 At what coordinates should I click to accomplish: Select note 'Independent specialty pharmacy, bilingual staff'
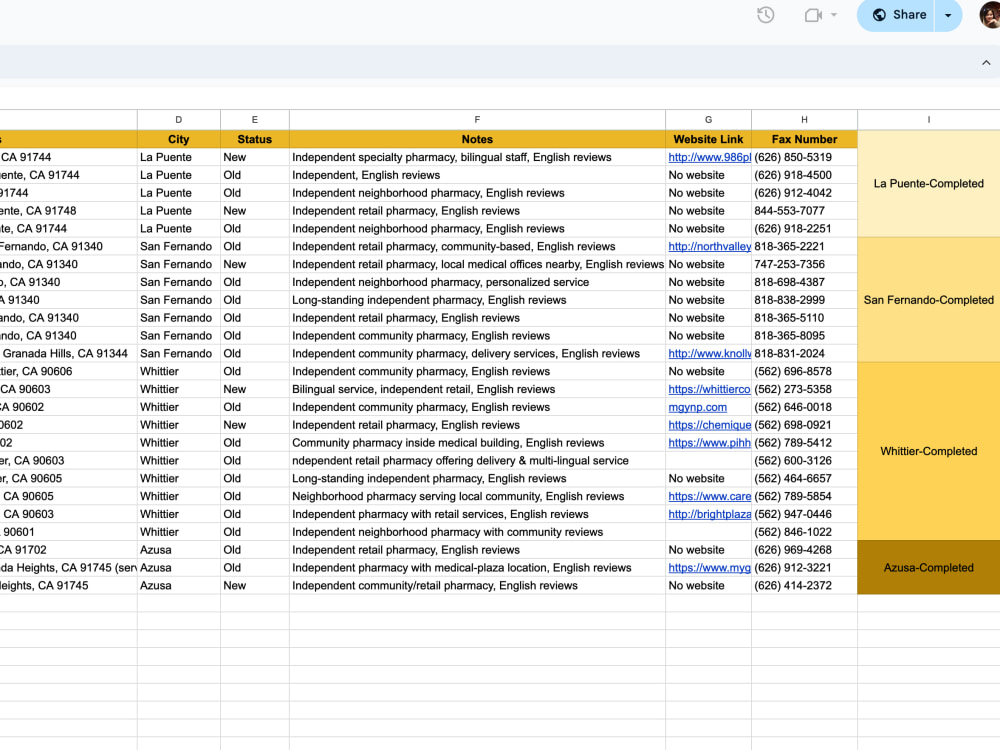coord(477,157)
